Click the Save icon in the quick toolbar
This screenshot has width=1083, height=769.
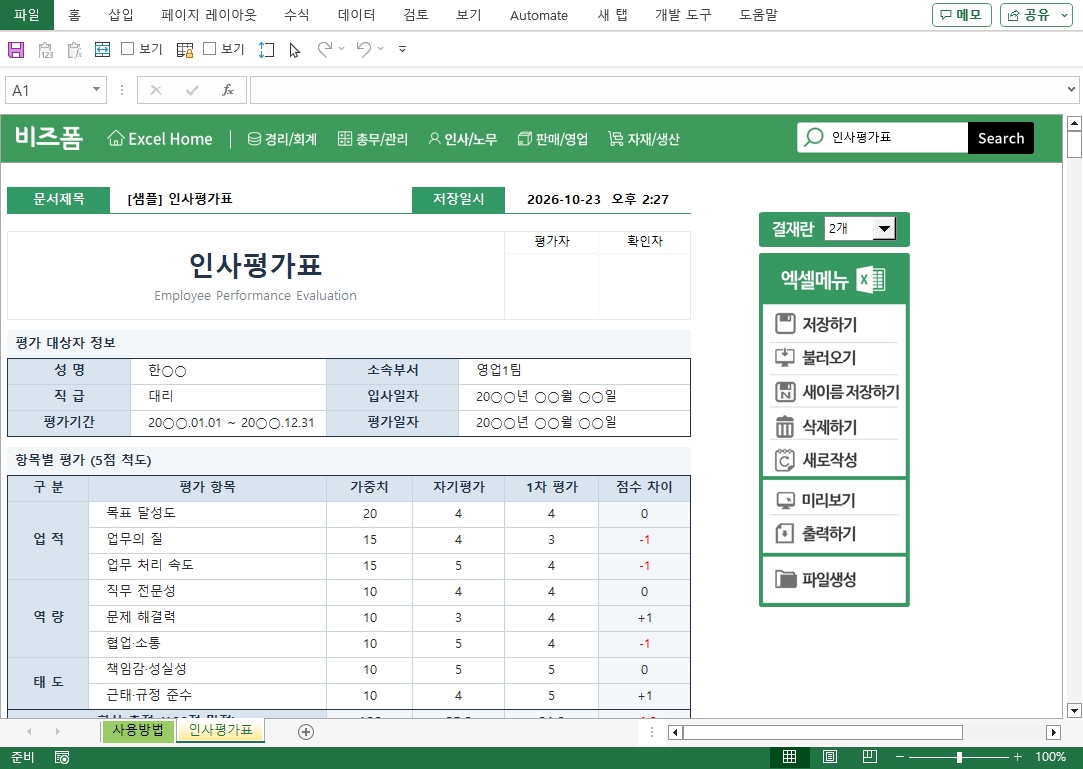tap(16, 50)
